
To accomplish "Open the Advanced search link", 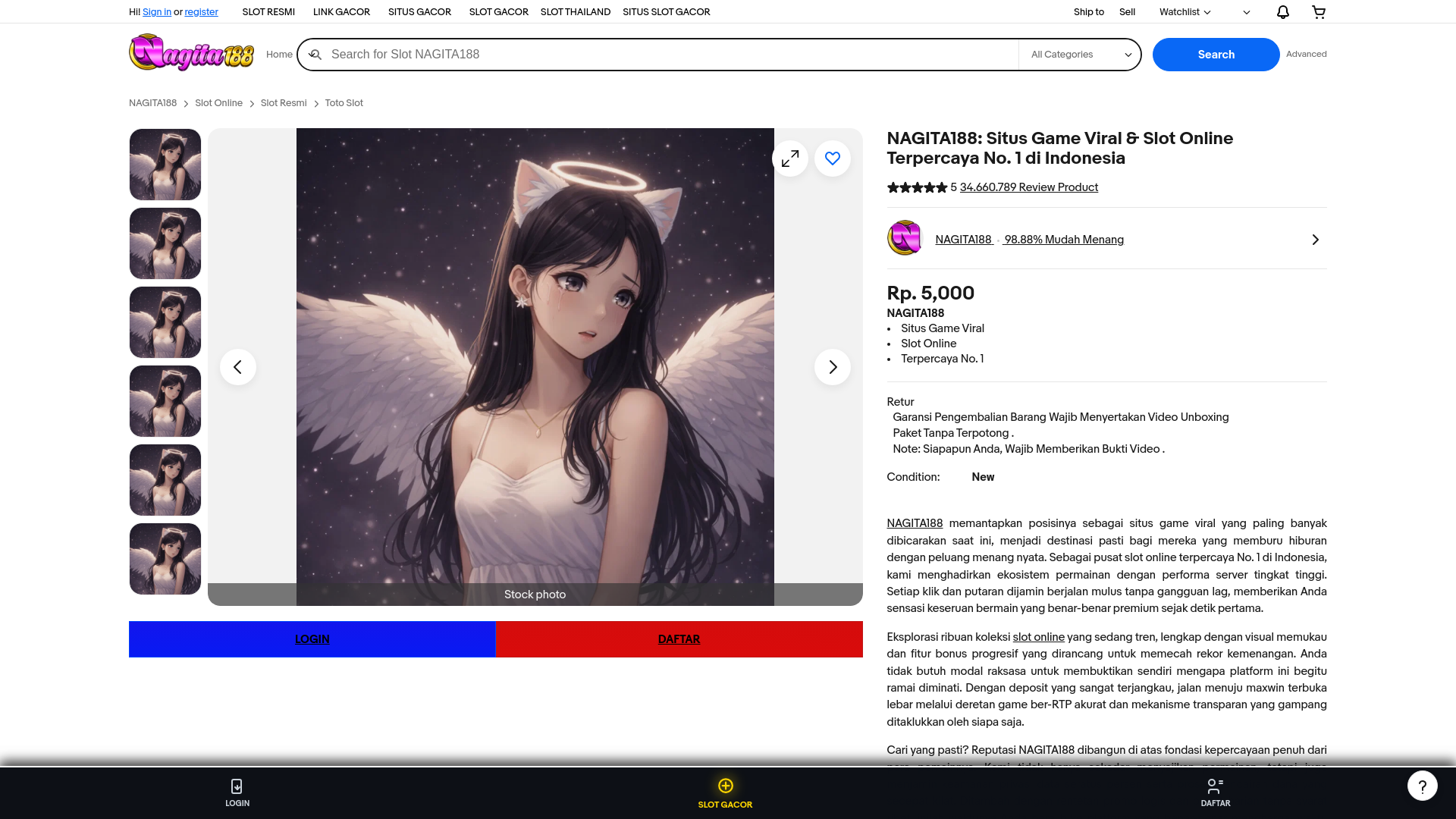I will (x=1307, y=54).
